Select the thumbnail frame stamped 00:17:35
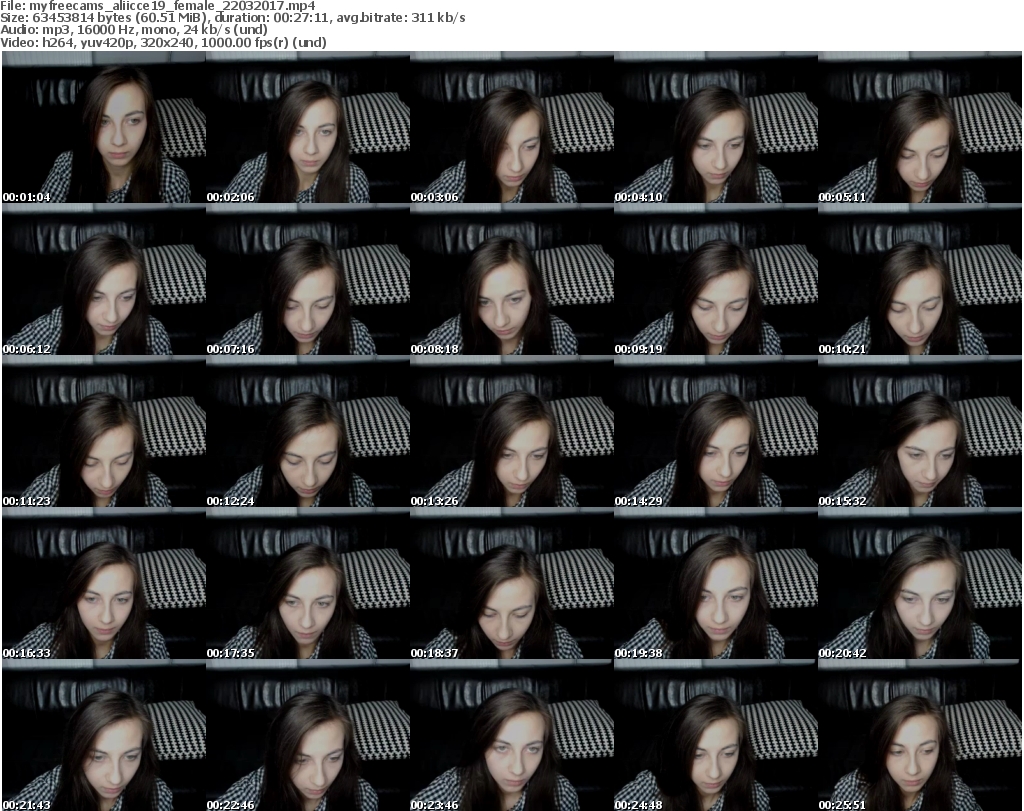Screen dimensions: 1024x811 [308, 584]
